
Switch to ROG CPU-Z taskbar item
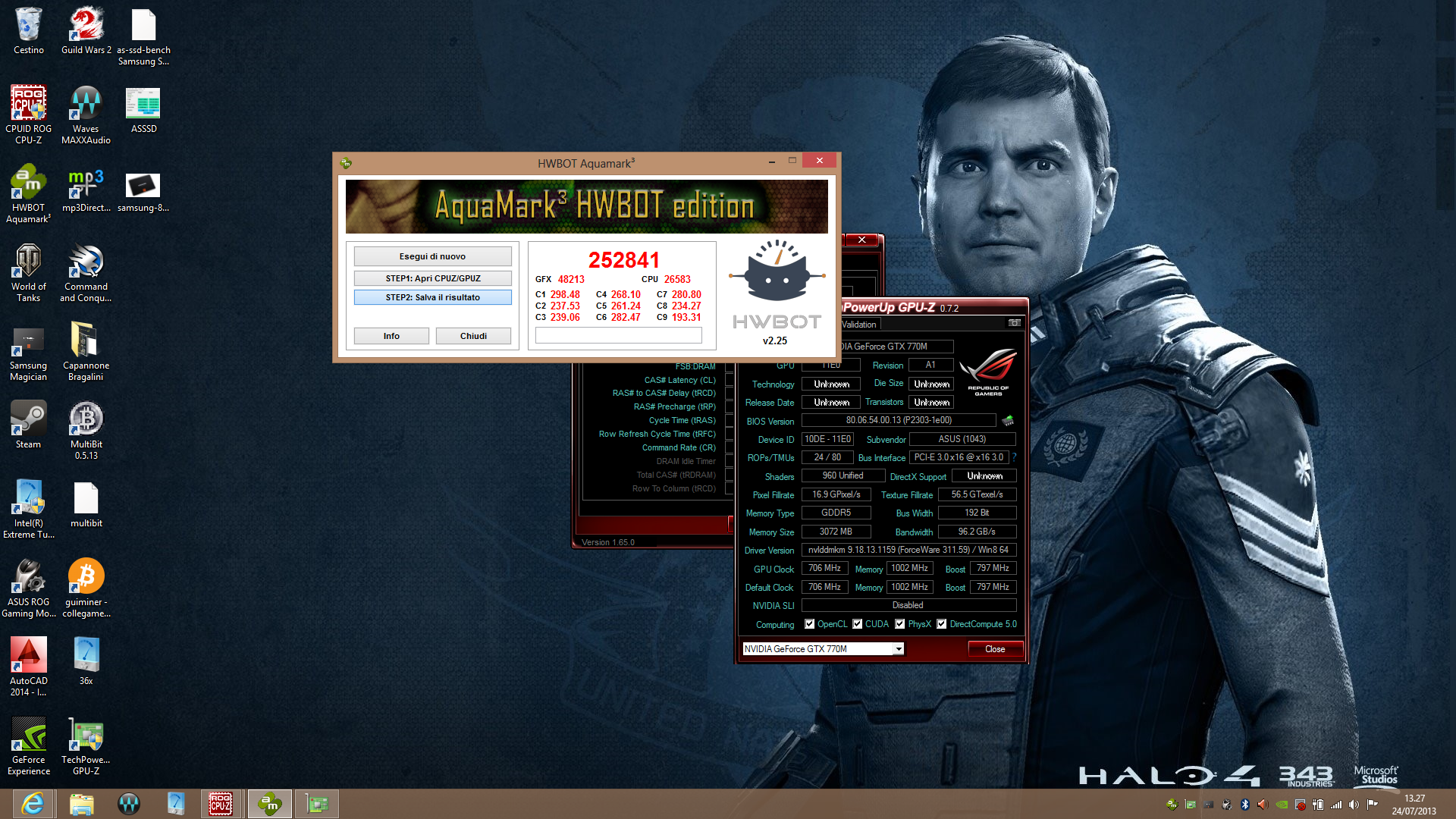pos(221,804)
